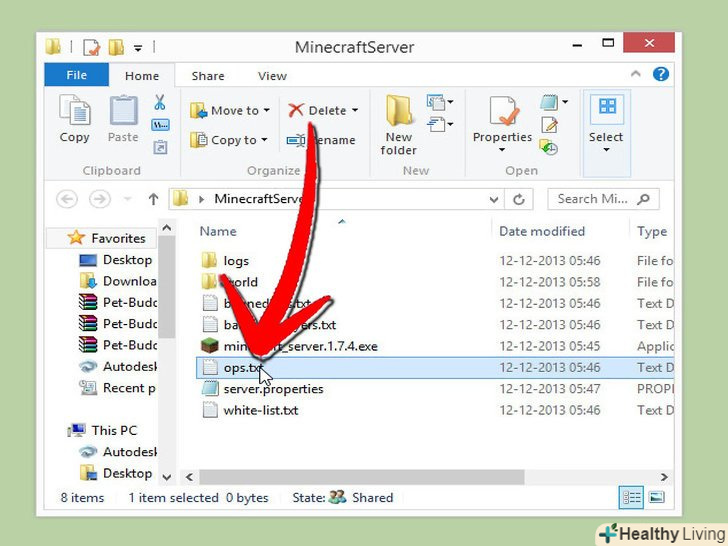Click date cell 12-12-2013 05:47
The image size is (728, 546).
(550, 389)
